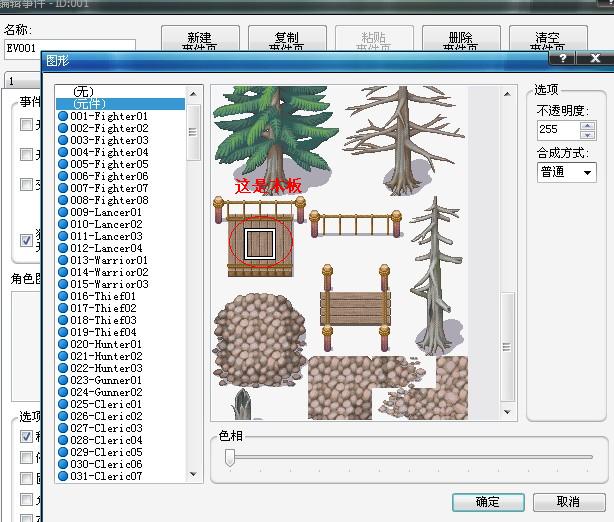Screen dimensions: 614x522
Task: Select 008-Fighter08 icon
Action: 63,200
